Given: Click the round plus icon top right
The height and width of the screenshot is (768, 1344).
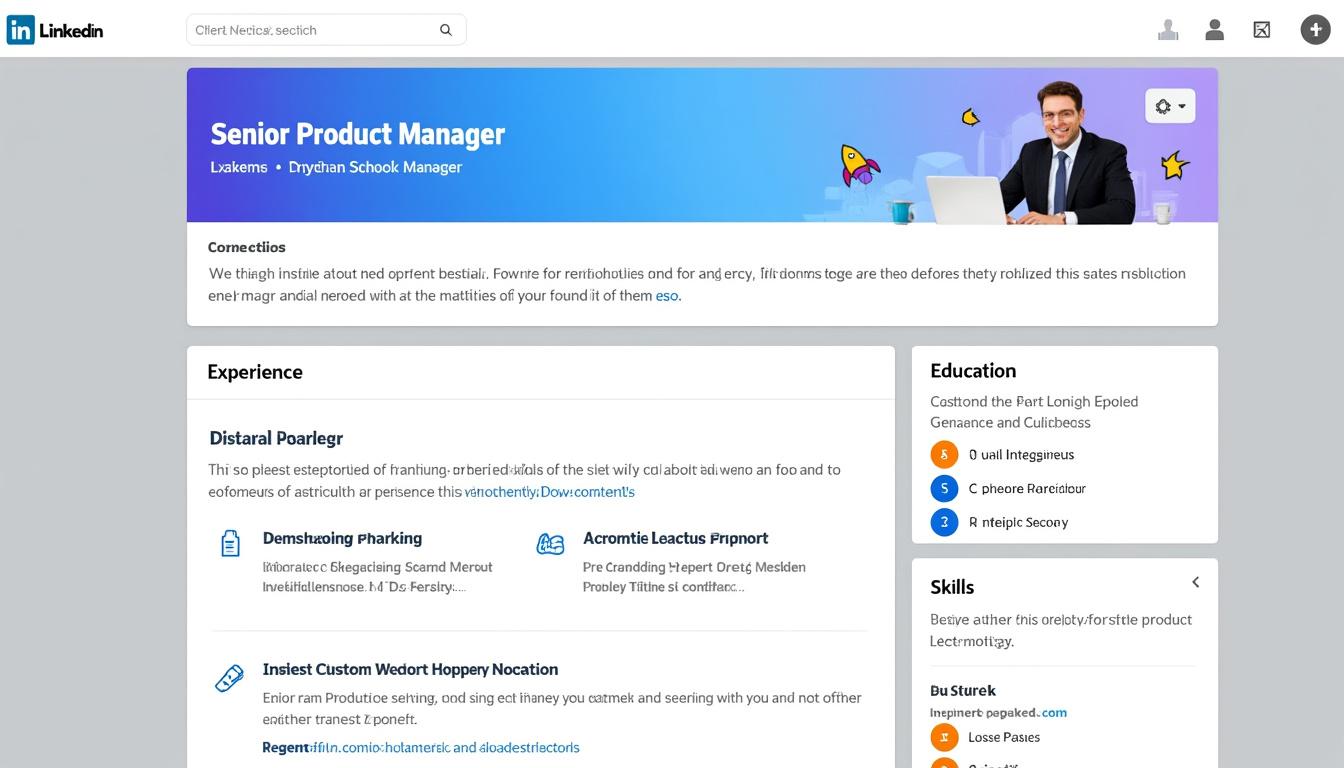Looking at the screenshot, I should [x=1314, y=30].
